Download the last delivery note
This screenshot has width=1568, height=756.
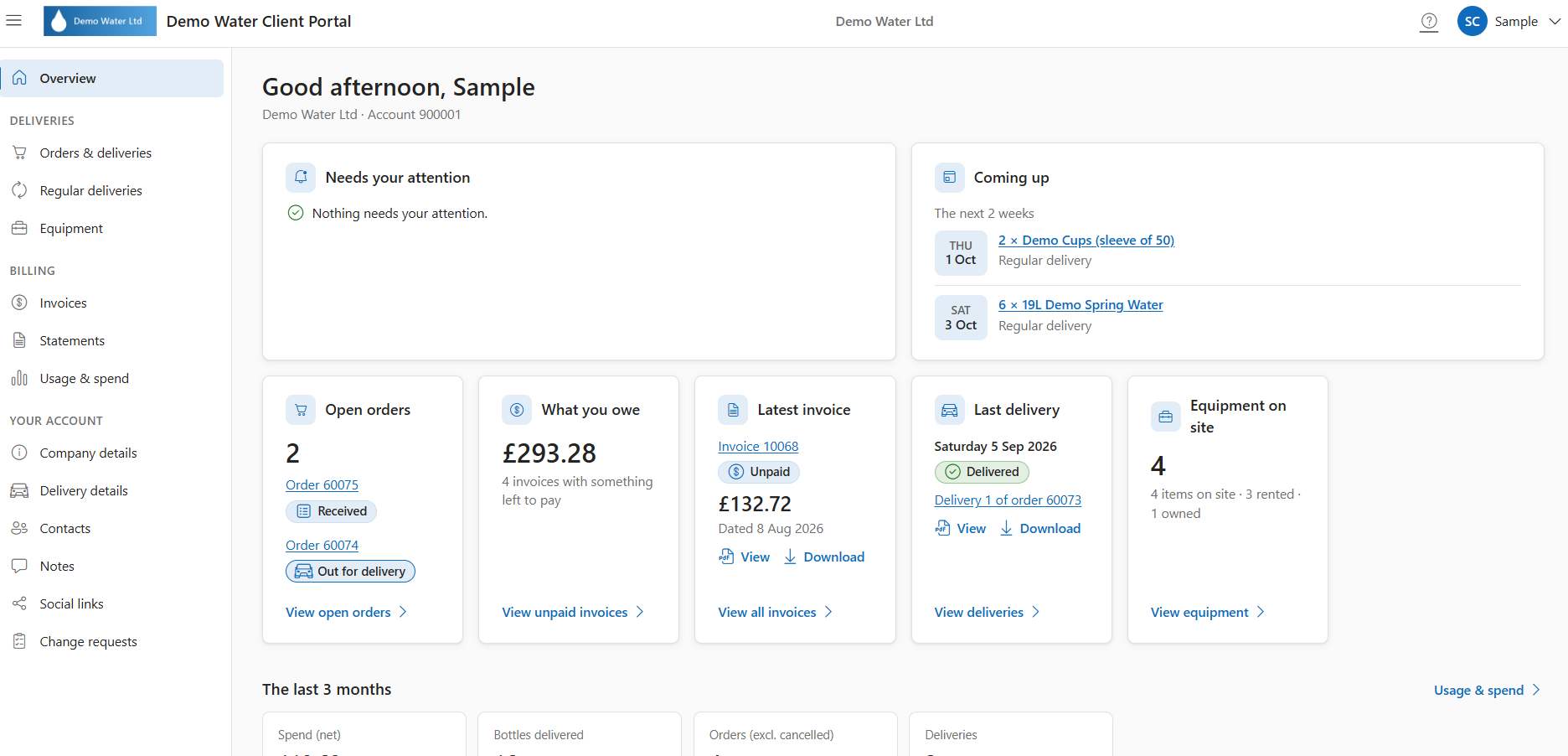tap(1040, 529)
